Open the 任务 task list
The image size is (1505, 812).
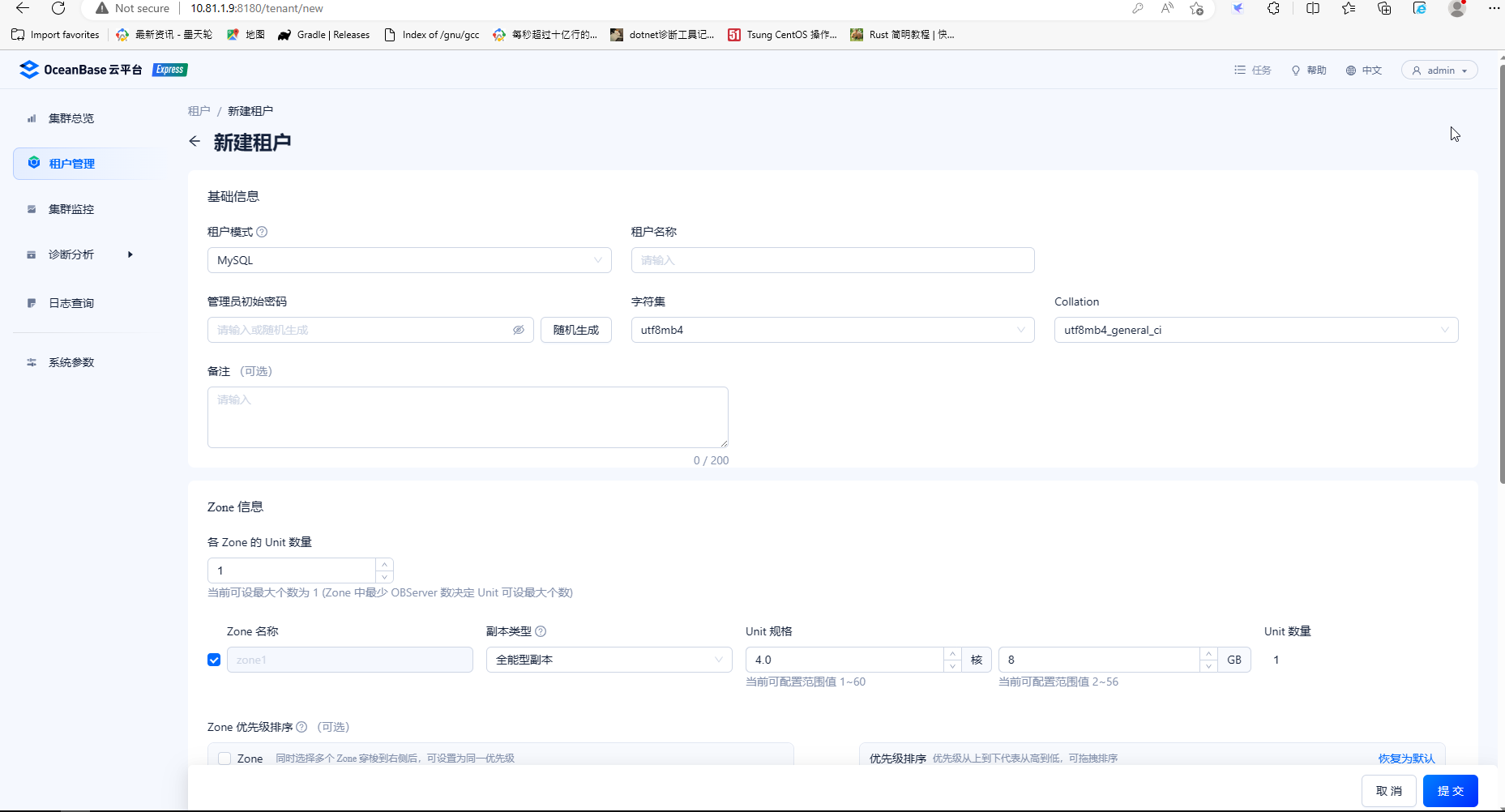1253,71
